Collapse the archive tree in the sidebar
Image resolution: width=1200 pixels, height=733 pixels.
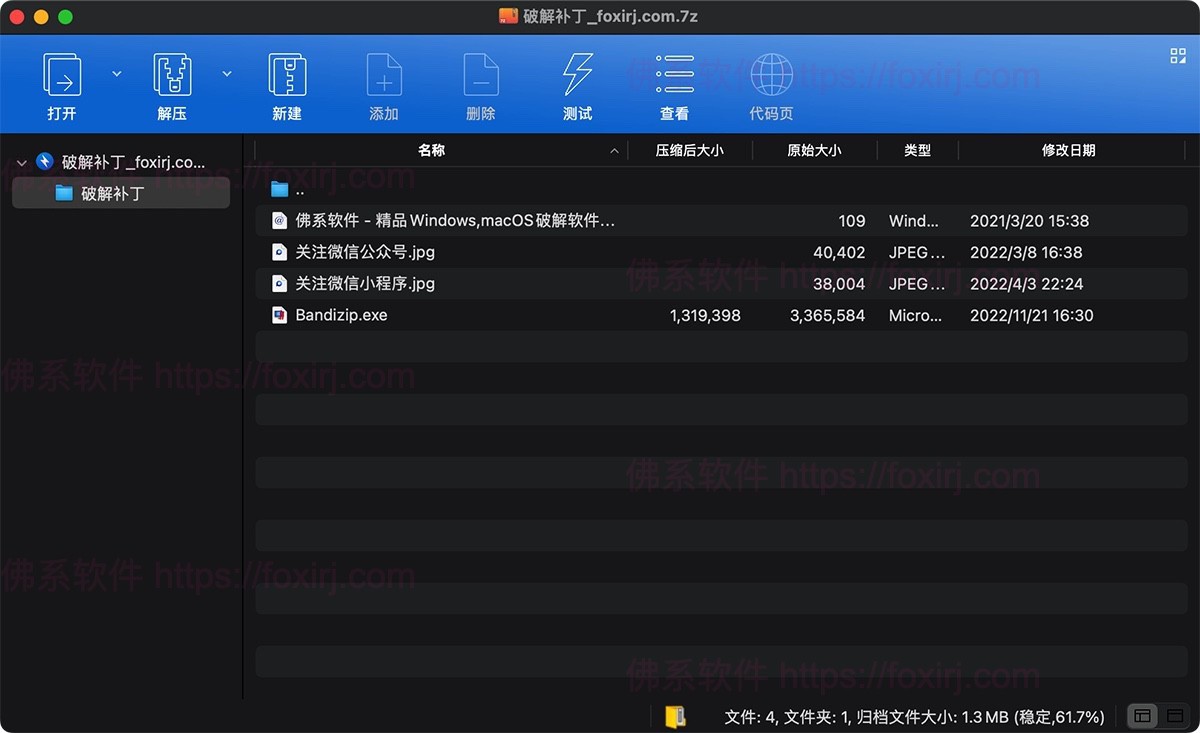point(20,161)
